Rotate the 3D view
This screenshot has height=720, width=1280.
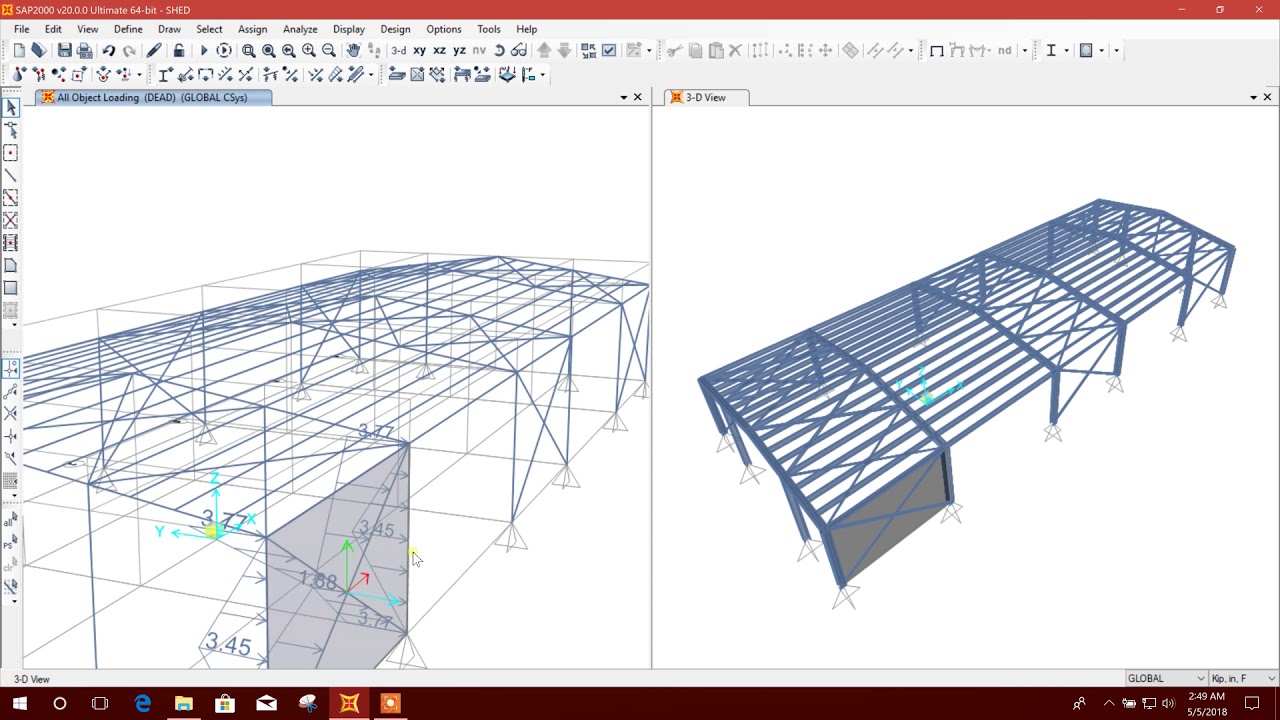499,50
